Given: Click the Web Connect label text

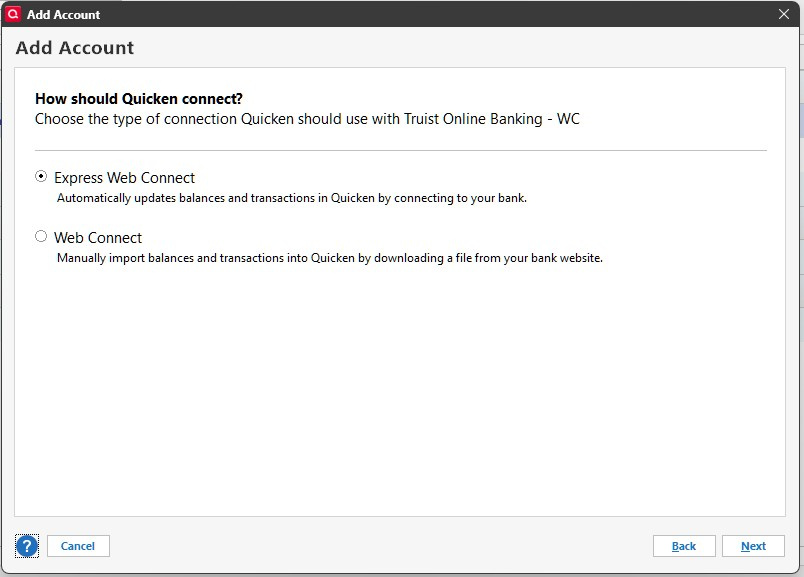Looking at the screenshot, I should [98, 238].
